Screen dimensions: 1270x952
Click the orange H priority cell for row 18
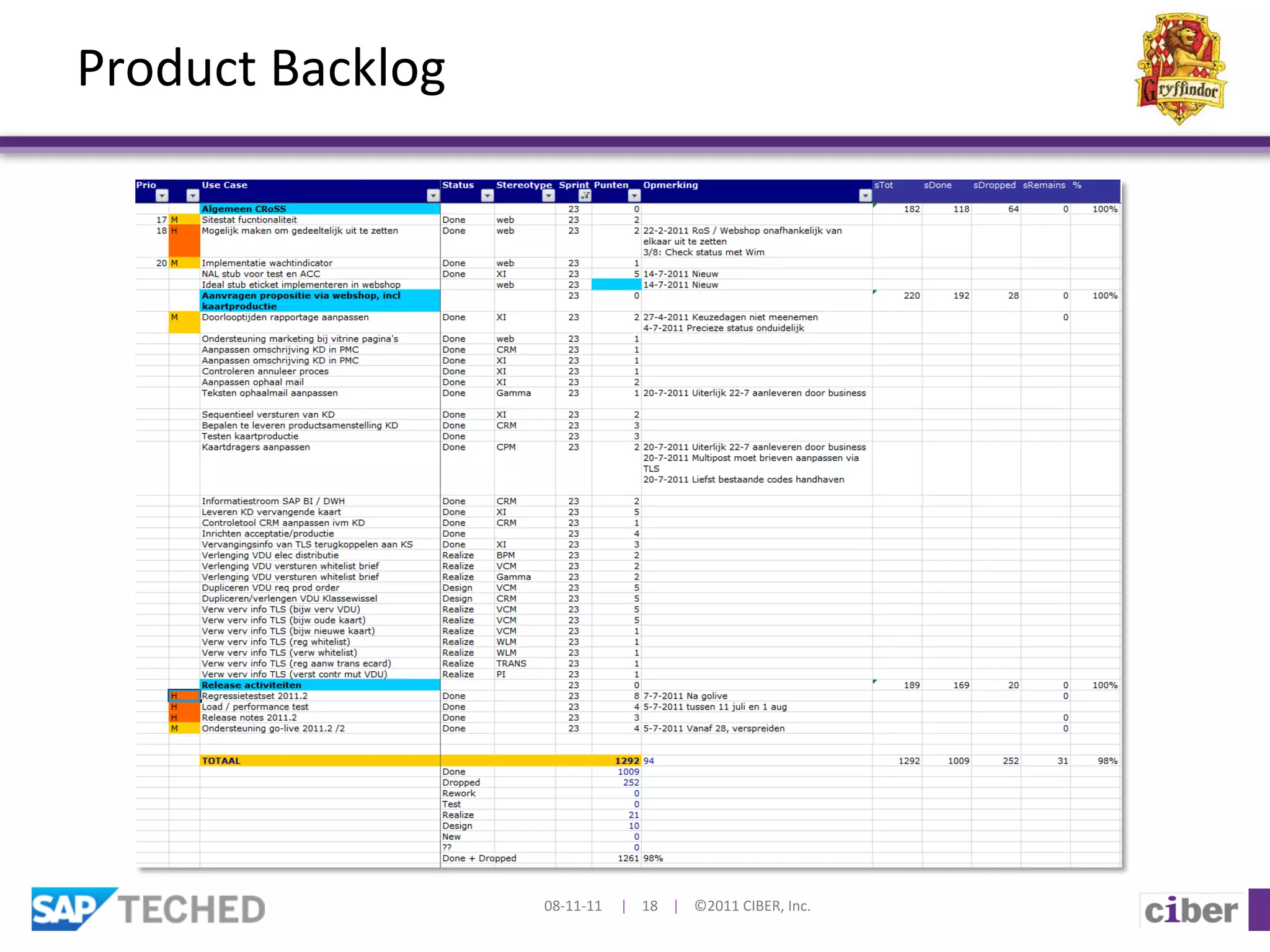pos(184,241)
